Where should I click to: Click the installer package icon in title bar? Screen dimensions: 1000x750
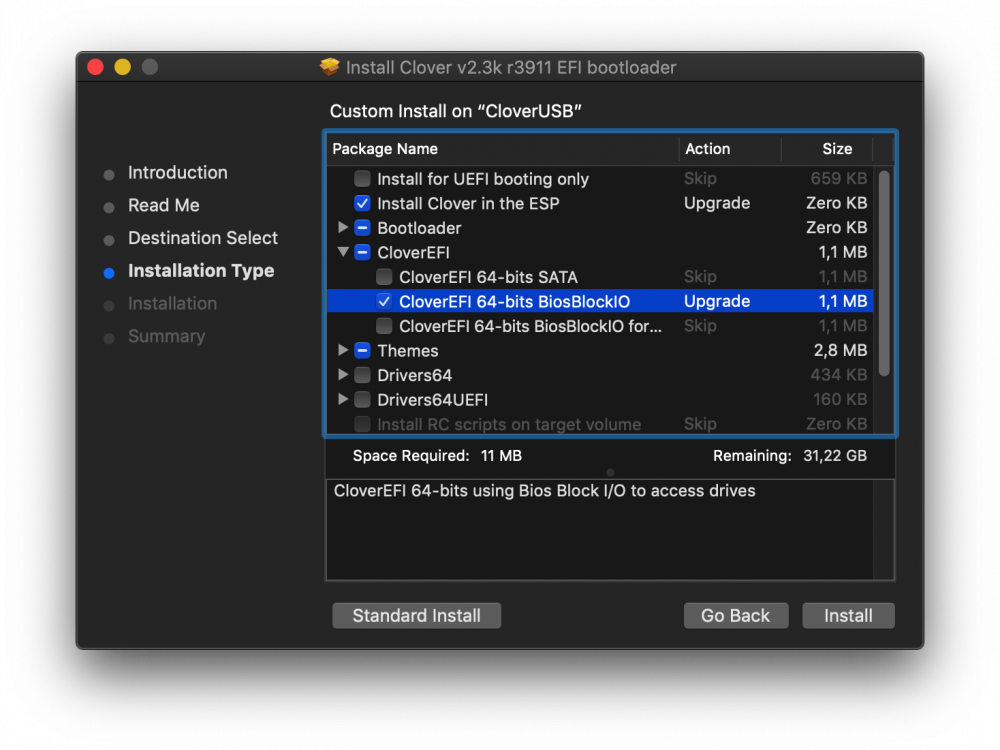(x=330, y=67)
